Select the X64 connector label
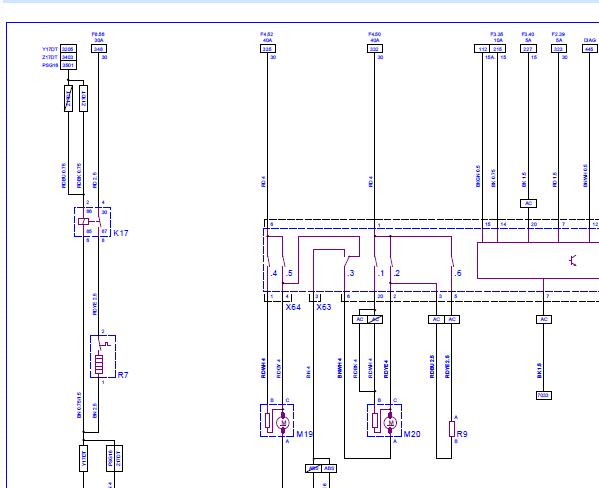This screenshot has width=599, height=488. [293, 307]
